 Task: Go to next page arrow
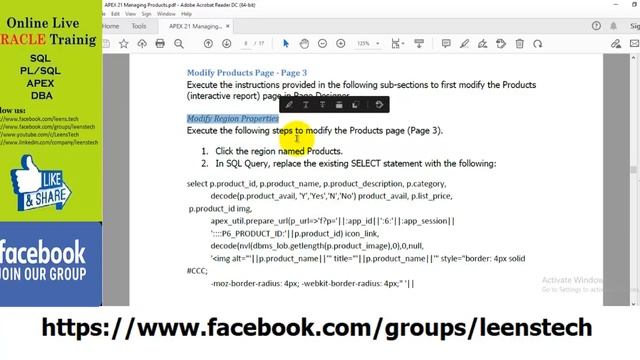click(x=227, y=44)
